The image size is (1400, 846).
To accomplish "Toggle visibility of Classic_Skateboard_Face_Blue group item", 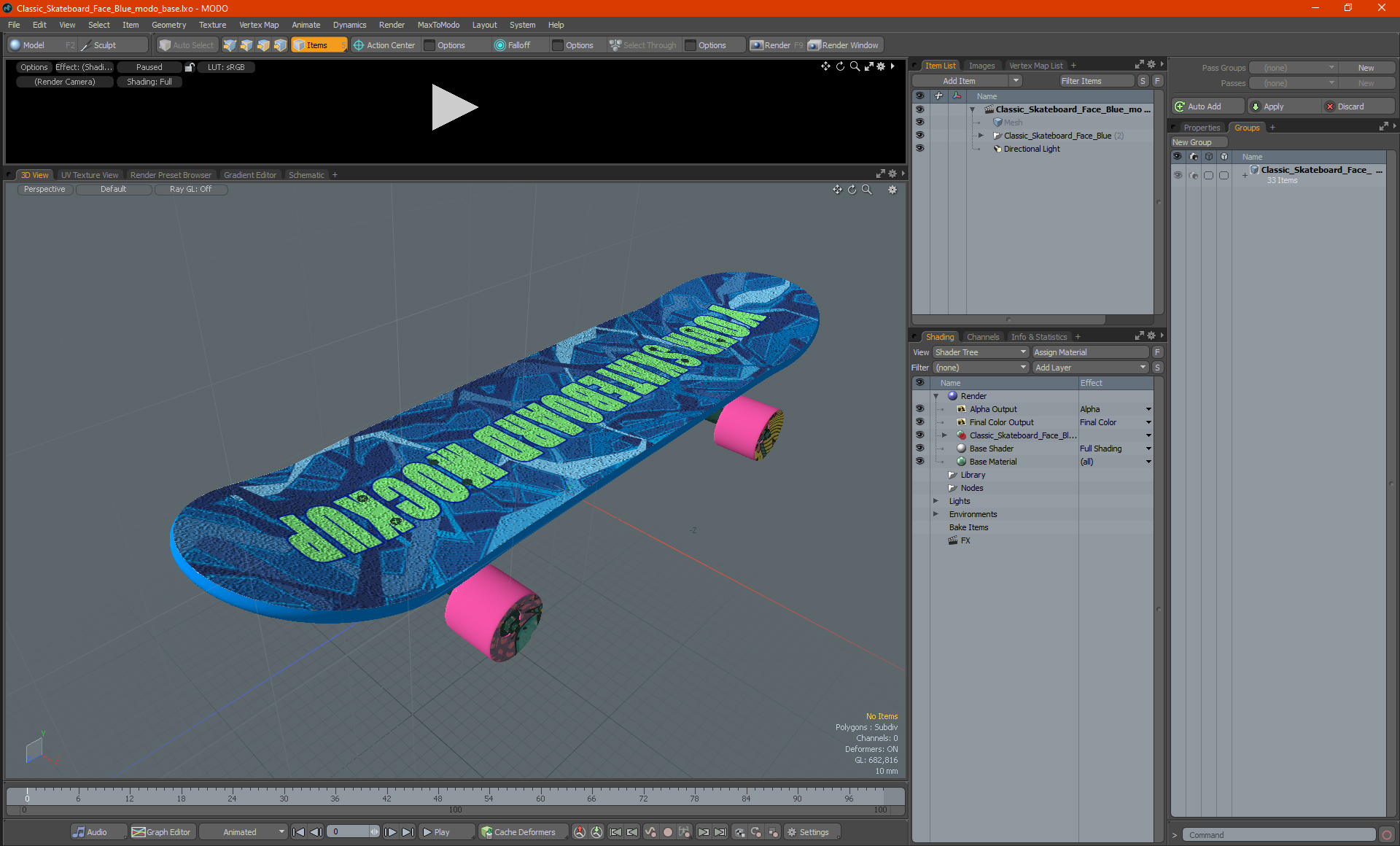I will (919, 136).
